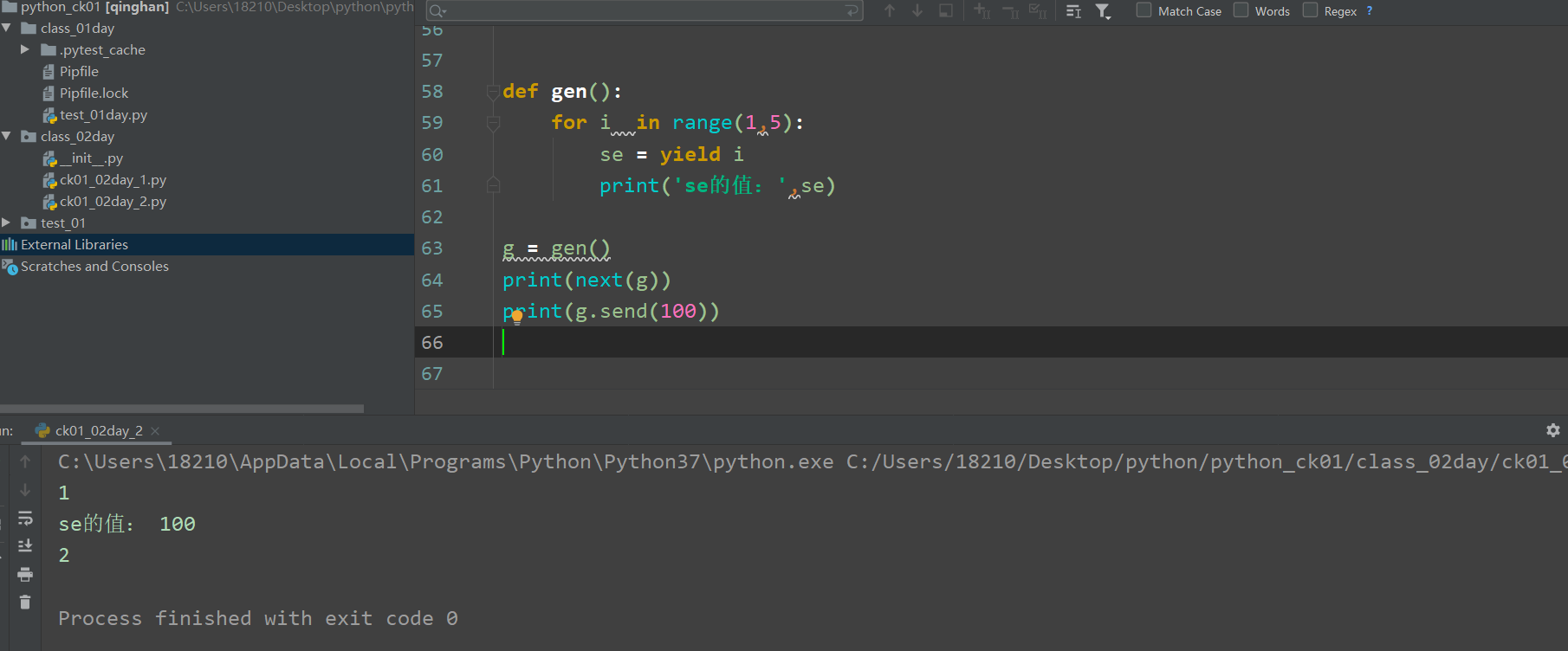Click the for loop on line 59

677,123
